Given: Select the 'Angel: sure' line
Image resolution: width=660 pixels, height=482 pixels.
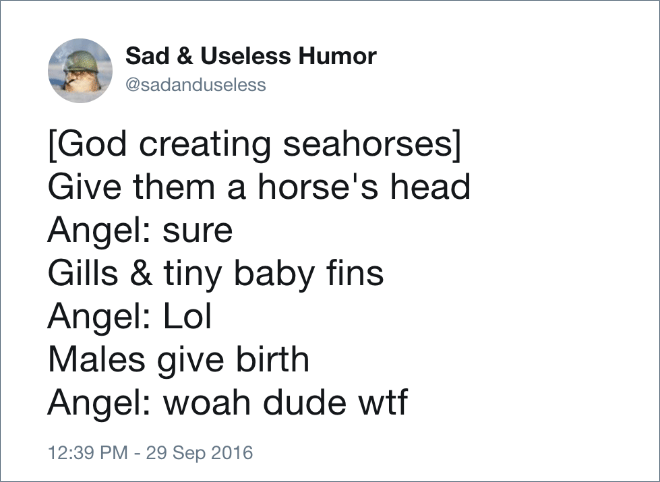Looking at the screenshot, I should point(140,232).
